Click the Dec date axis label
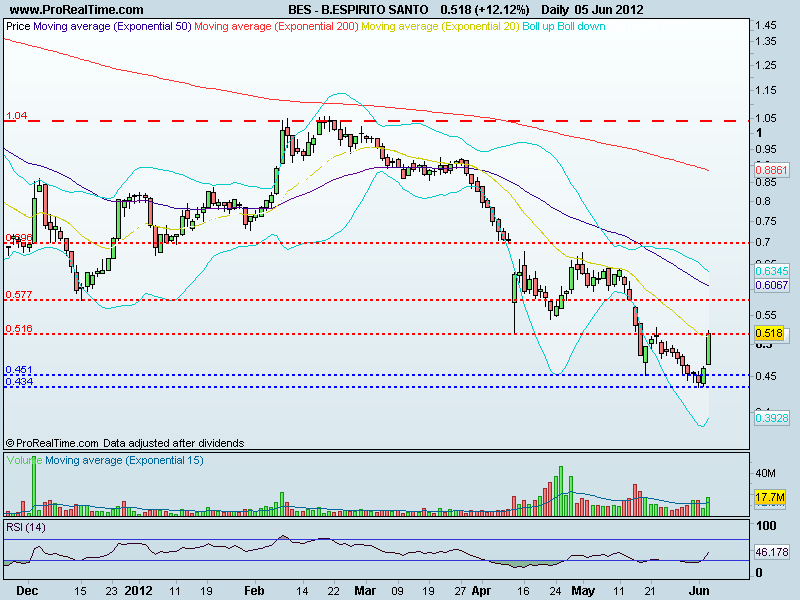Image resolution: width=800 pixels, height=600 pixels. pyautogui.click(x=27, y=591)
